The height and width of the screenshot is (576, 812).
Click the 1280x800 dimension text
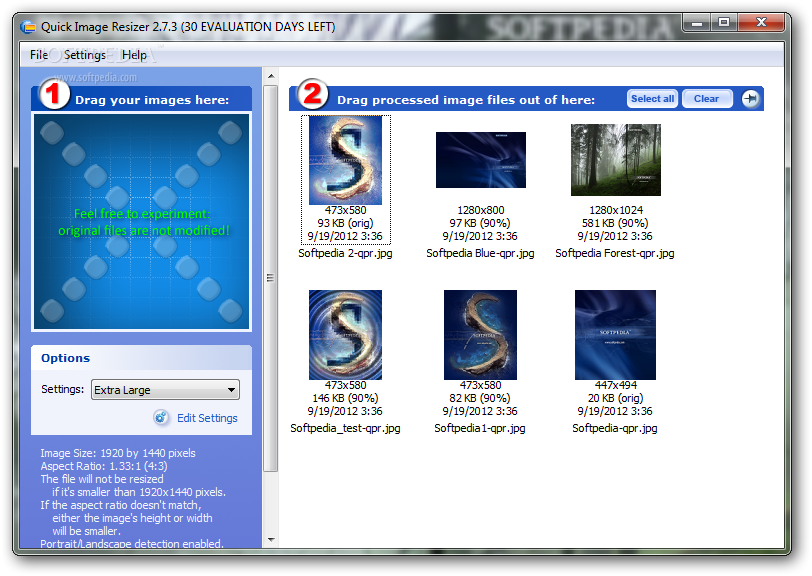[x=481, y=210]
